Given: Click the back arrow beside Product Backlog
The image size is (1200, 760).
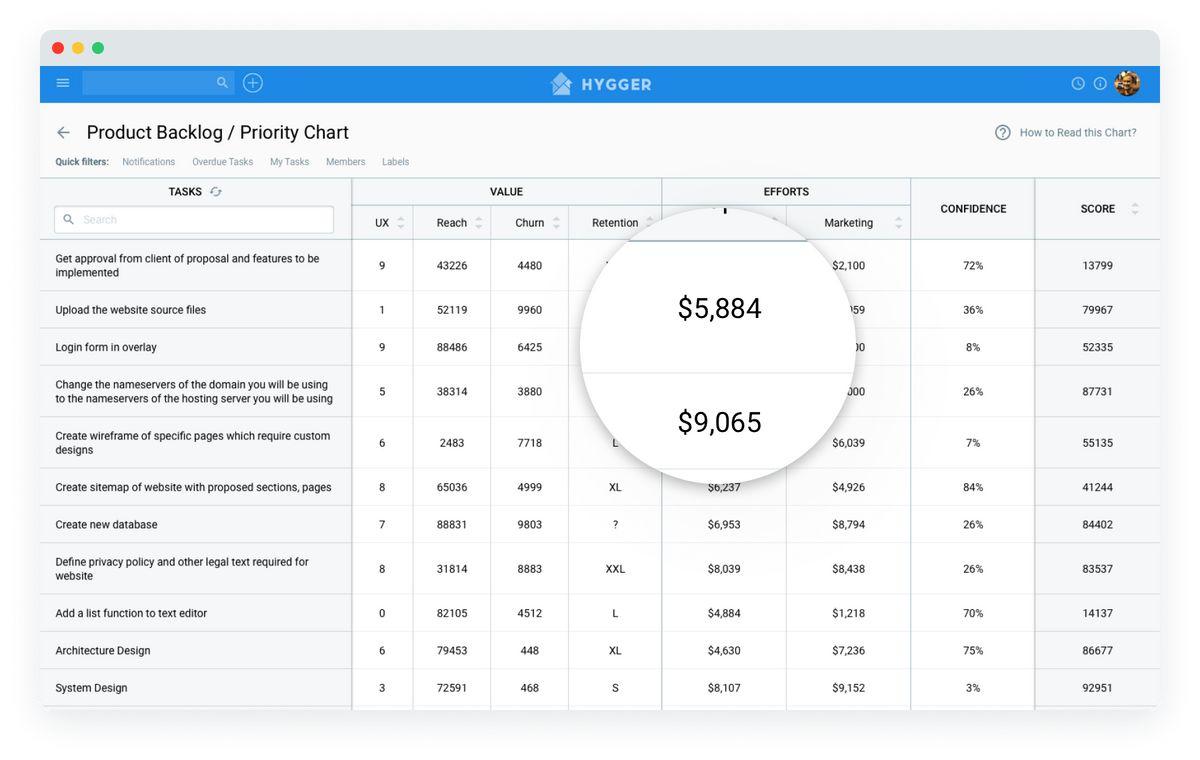Looking at the screenshot, I should [64, 133].
